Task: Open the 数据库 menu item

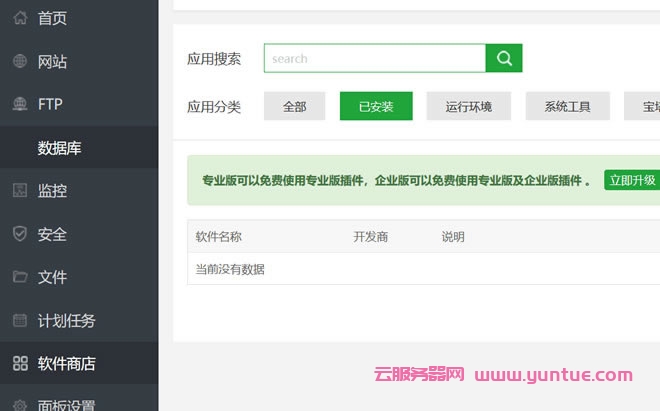Action: point(60,148)
